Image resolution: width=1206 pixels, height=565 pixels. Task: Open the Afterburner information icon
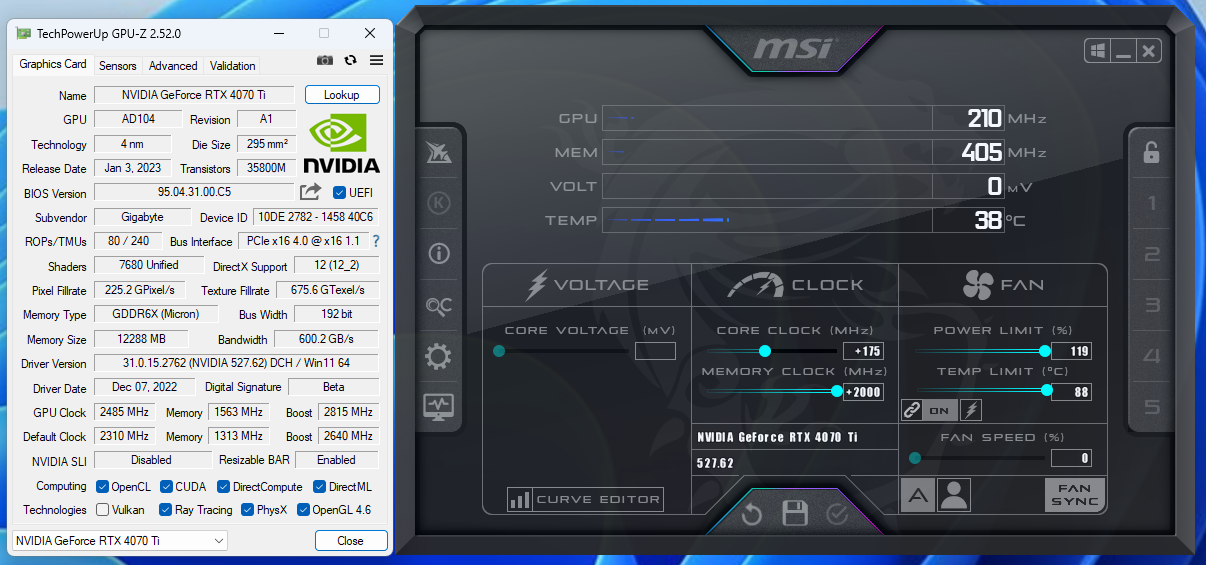tap(438, 254)
